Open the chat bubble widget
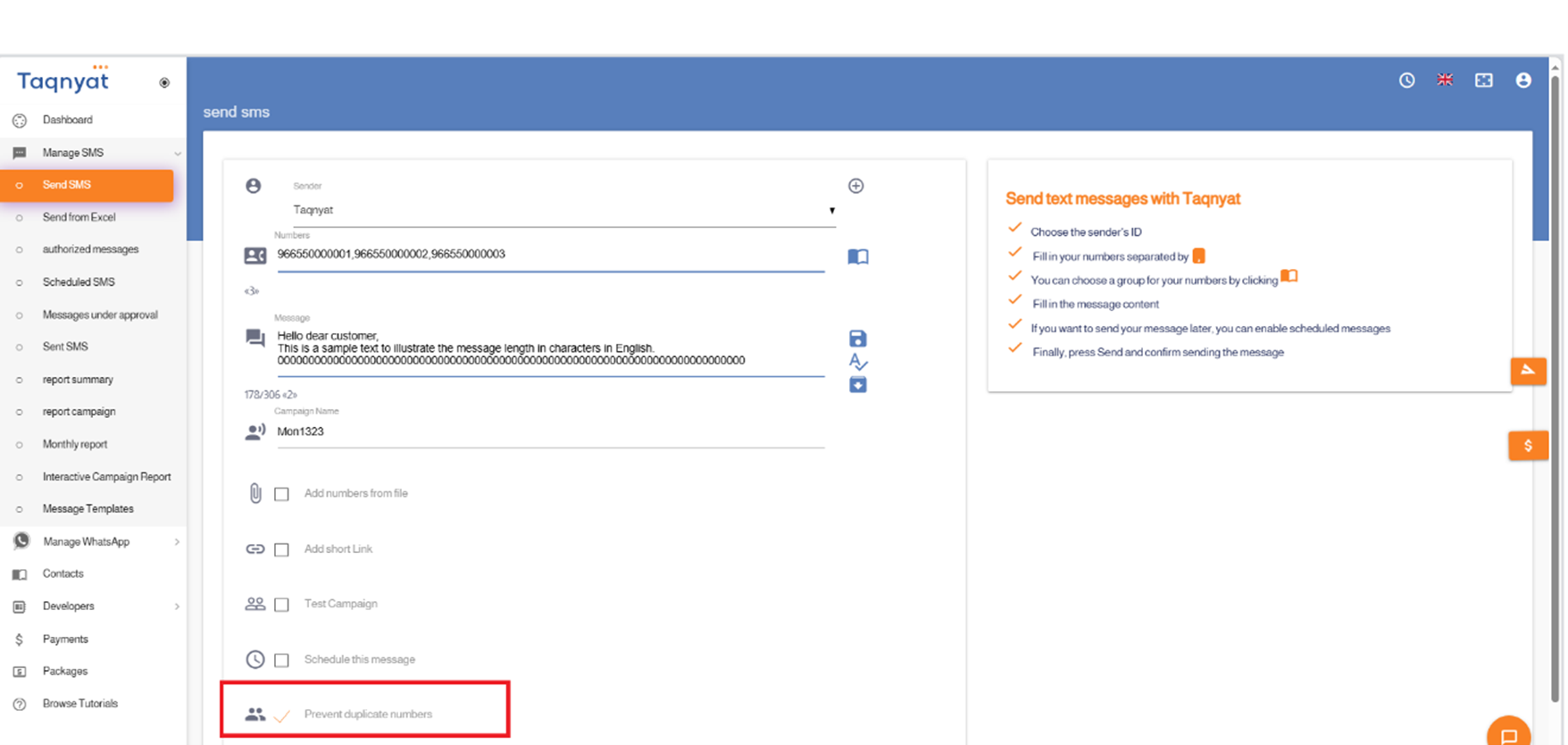Screen dimensions: 1568x745 click(x=1509, y=734)
